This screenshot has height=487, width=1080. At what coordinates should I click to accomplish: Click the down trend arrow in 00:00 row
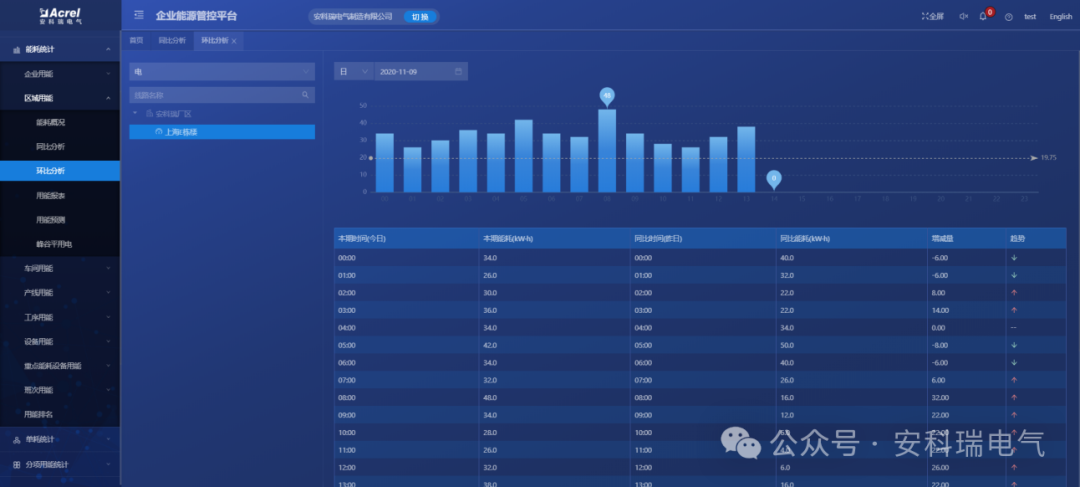pos(1013,258)
